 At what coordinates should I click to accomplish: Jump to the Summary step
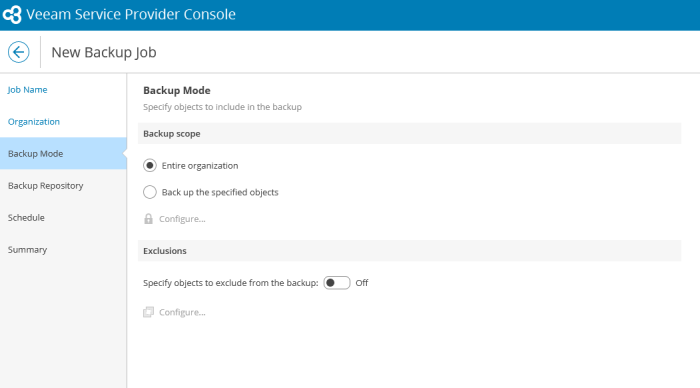(27, 250)
